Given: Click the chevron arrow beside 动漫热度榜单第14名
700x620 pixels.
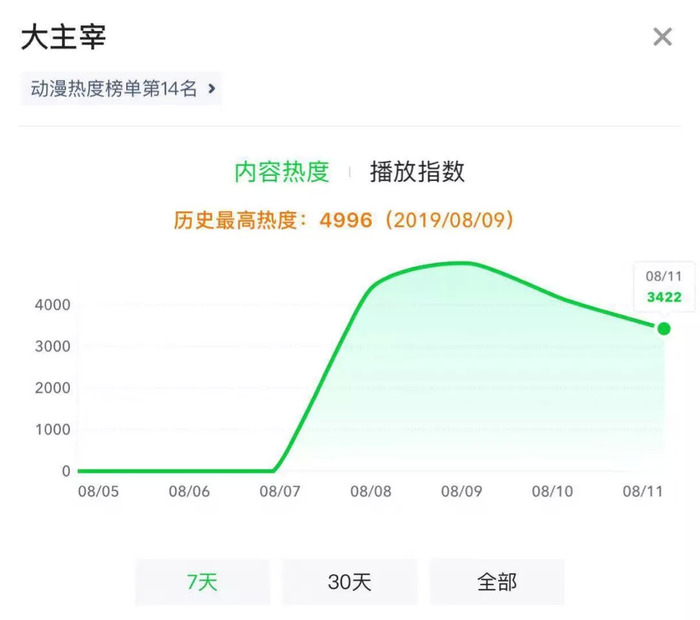Looking at the screenshot, I should (x=211, y=89).
